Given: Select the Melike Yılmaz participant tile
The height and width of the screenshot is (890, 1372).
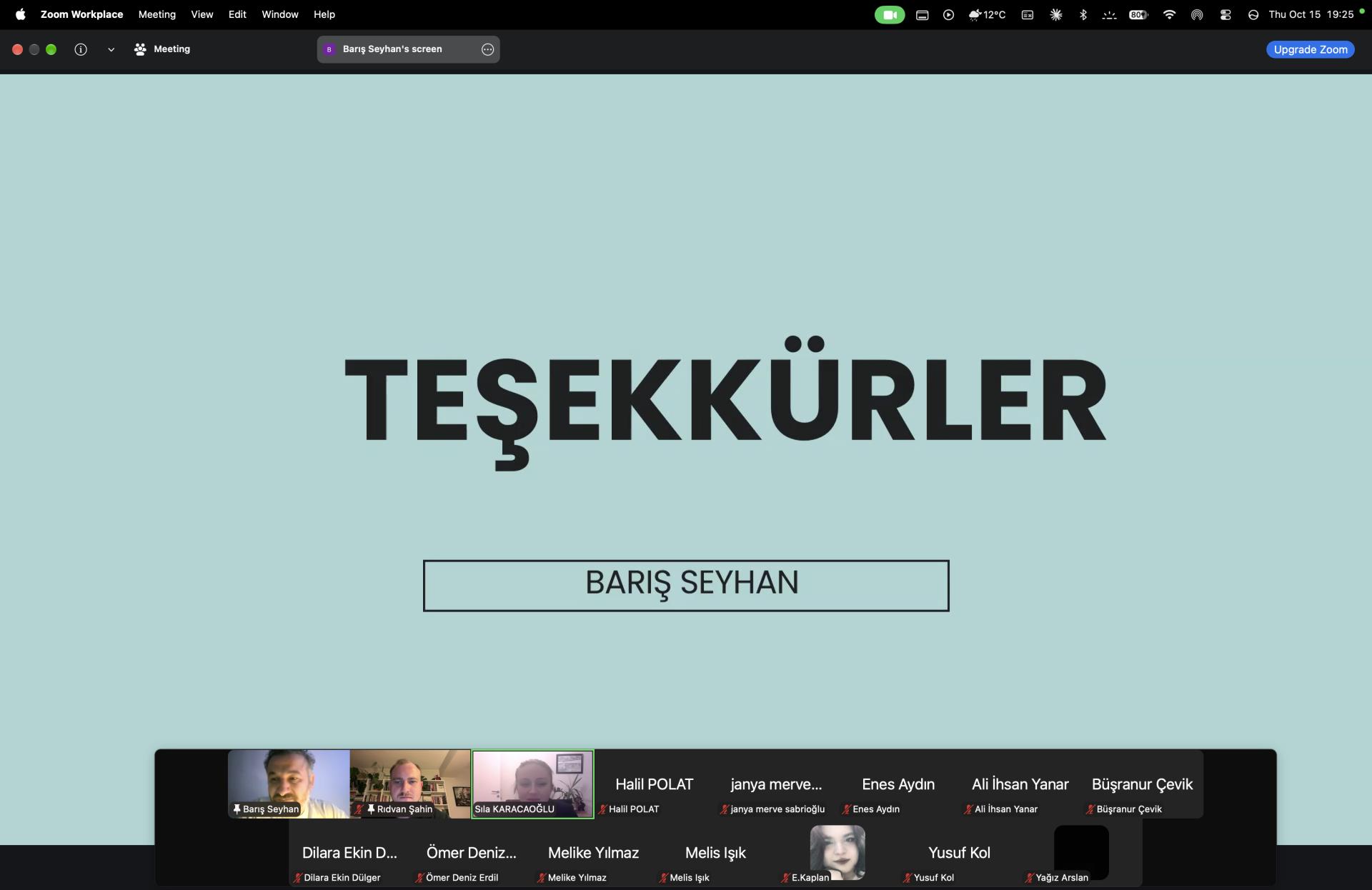Looking at the screenshot, I should [x=594, y=852].
